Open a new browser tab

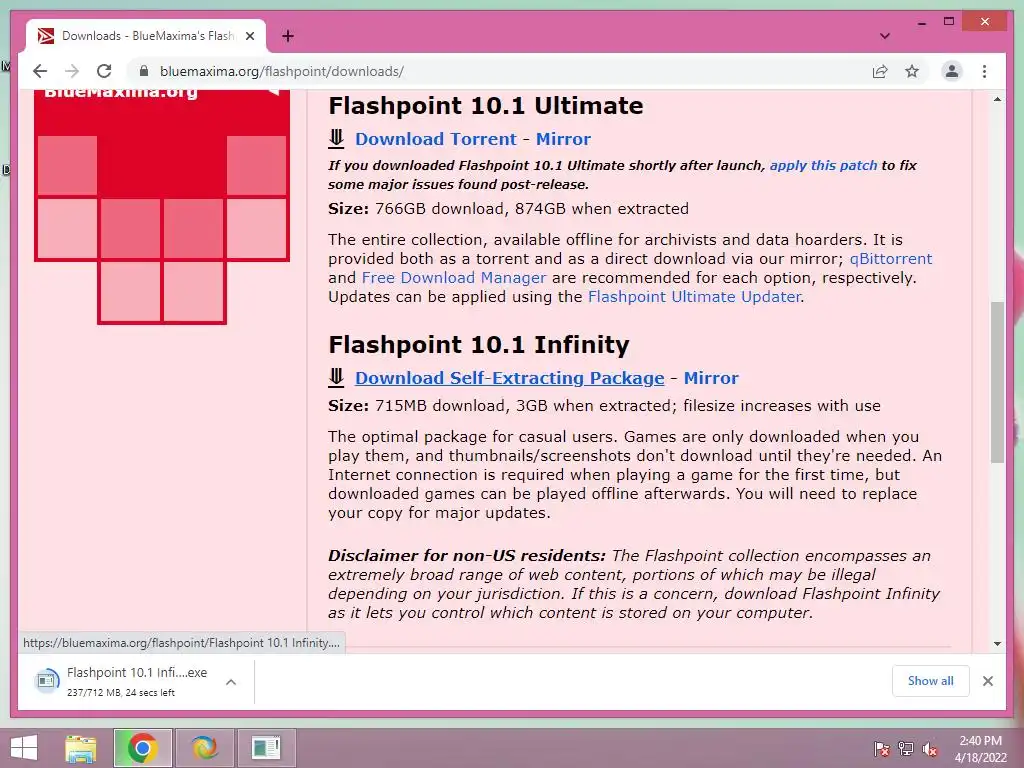288,36
